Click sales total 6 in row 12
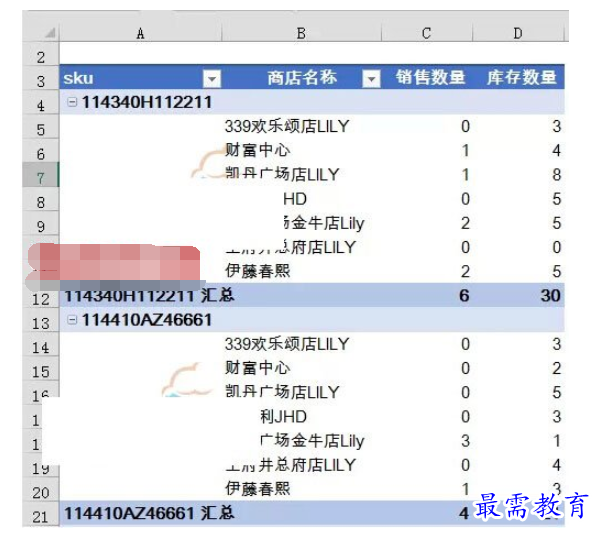 point(464,296)
